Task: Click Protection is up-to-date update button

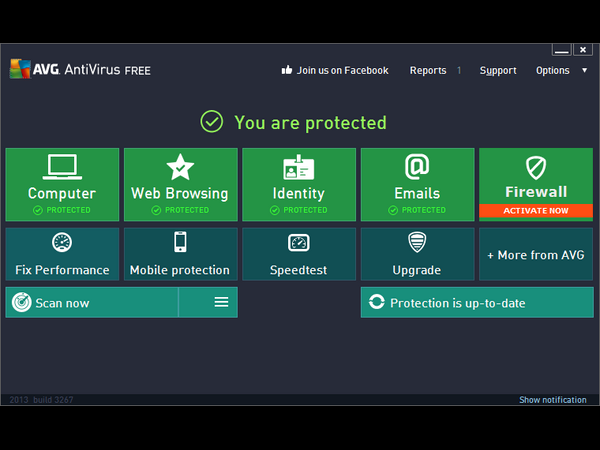Action: coord(477,302)
